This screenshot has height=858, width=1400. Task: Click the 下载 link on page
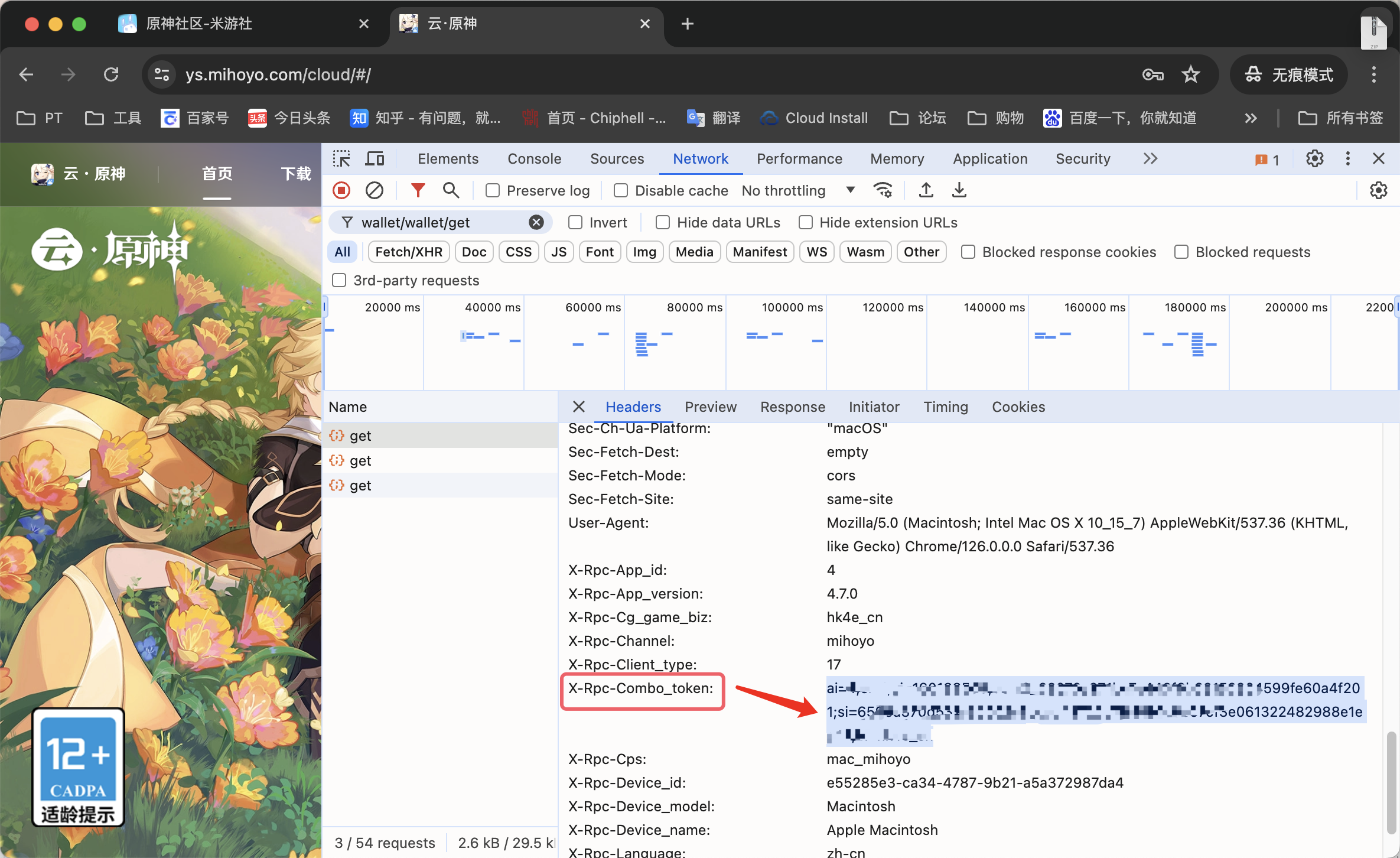[x=295, y=174]
